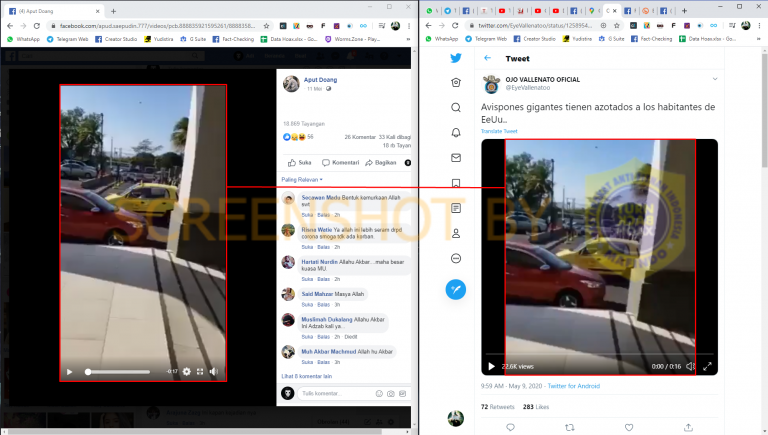Viewport: 768px width, 435px height.
Task: View 72 Retweets list
Action: 498,407
